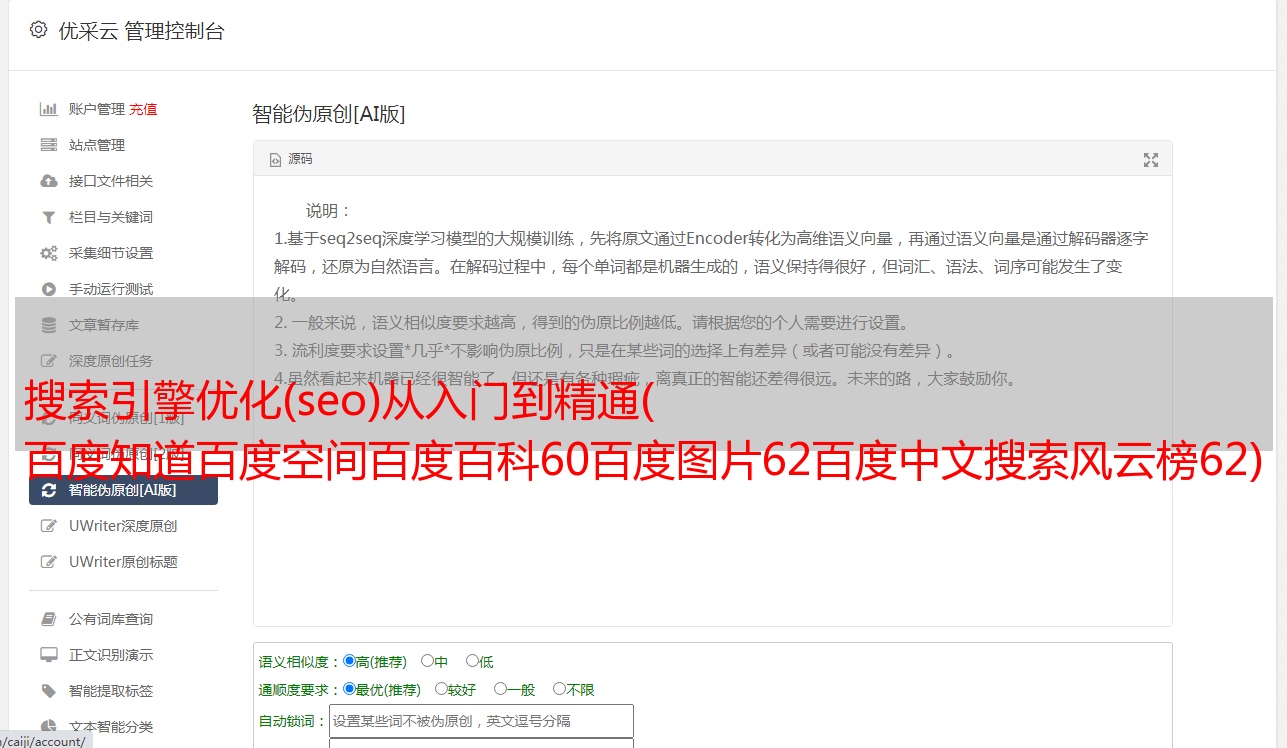Open 接口文件相关 cloud upload icon
This screenshot has height=748, width=1287.
coord(48,181)
